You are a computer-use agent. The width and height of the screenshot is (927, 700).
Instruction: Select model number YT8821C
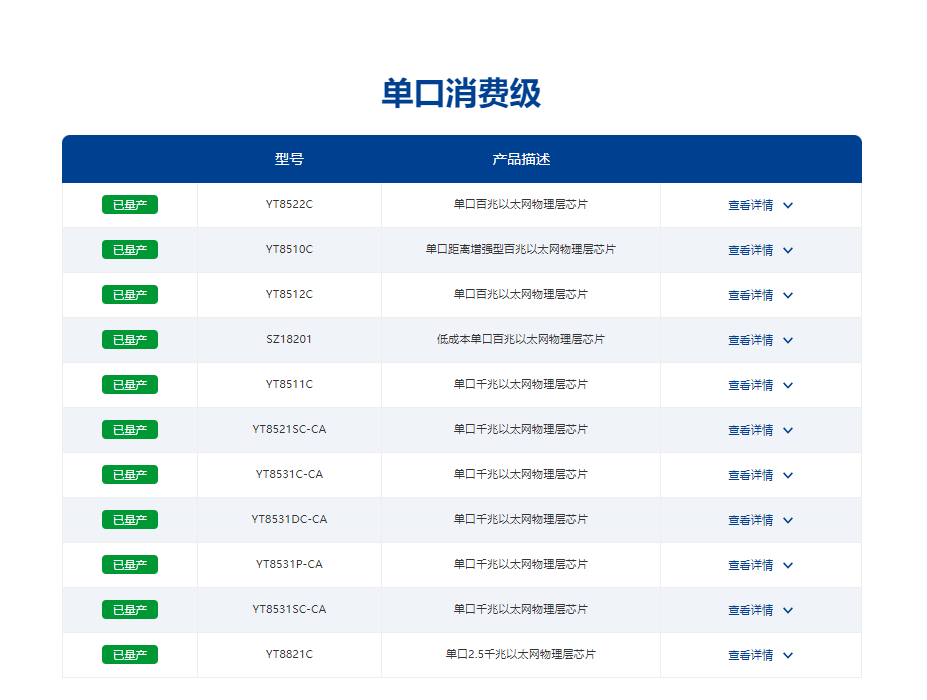coord(289,653)
